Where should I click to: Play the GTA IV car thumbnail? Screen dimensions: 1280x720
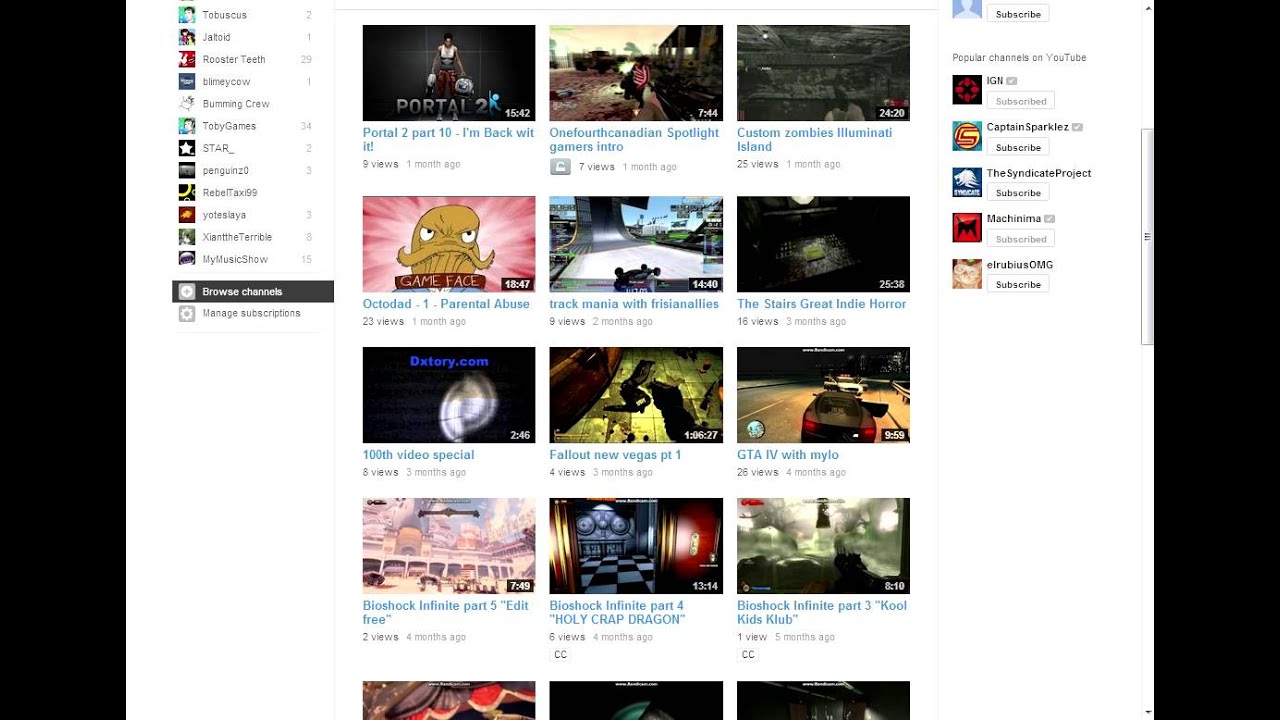[823, 395]
